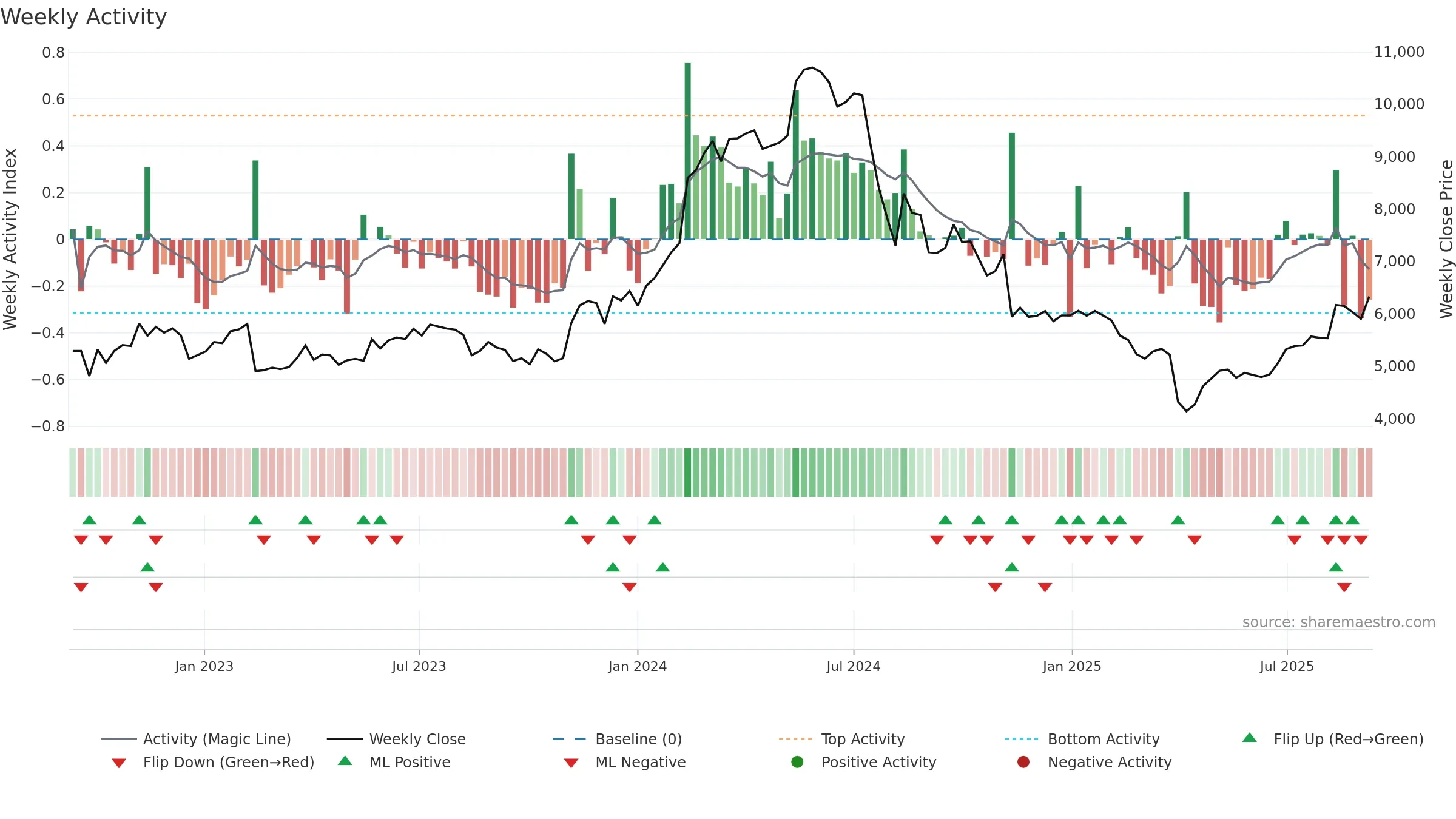
Task: Click the Jan 2025 x-axis label
Action: 1072,666
